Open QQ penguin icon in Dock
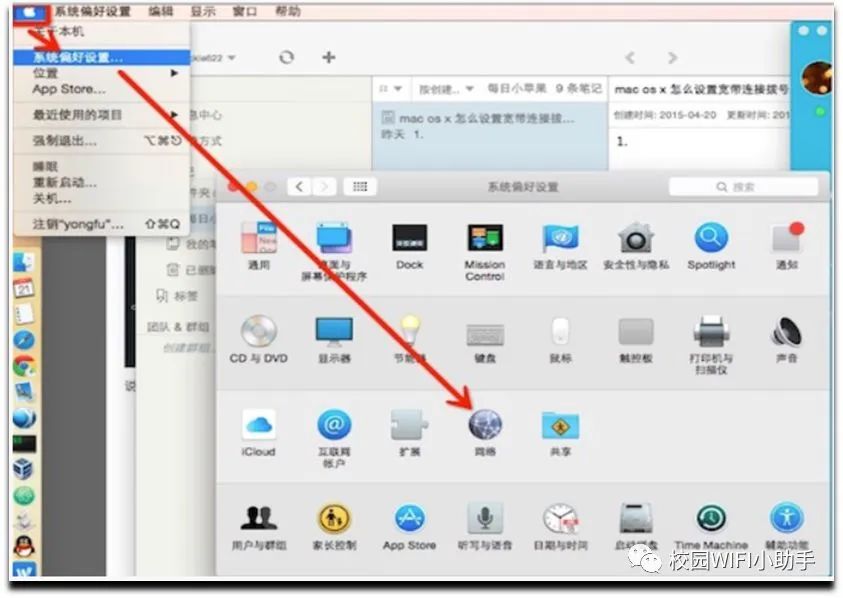Image resolution: width=843 pixels, height=598 pixels. (24, 547)
